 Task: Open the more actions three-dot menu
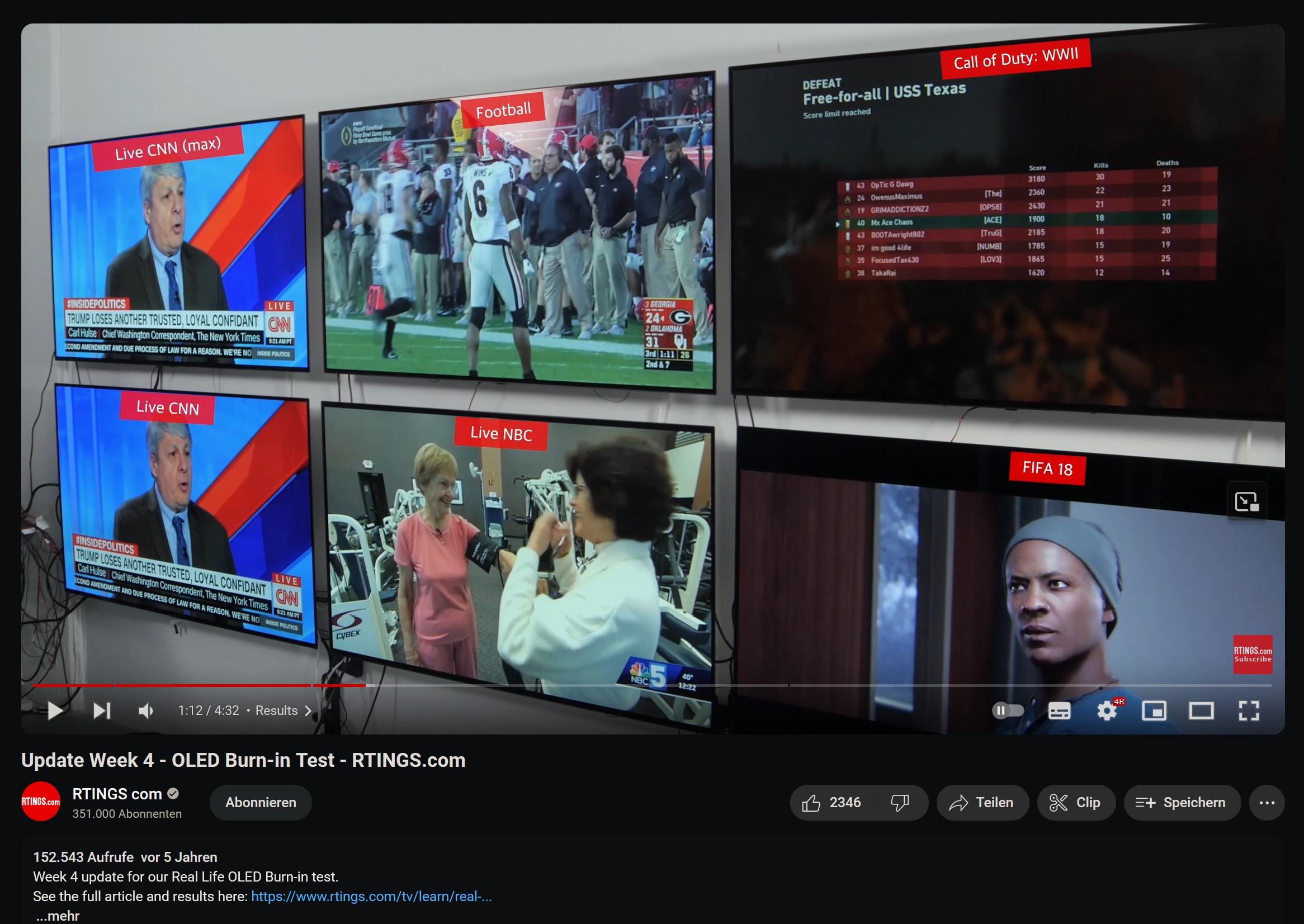pyautogui.click(x=1267, y=802)
